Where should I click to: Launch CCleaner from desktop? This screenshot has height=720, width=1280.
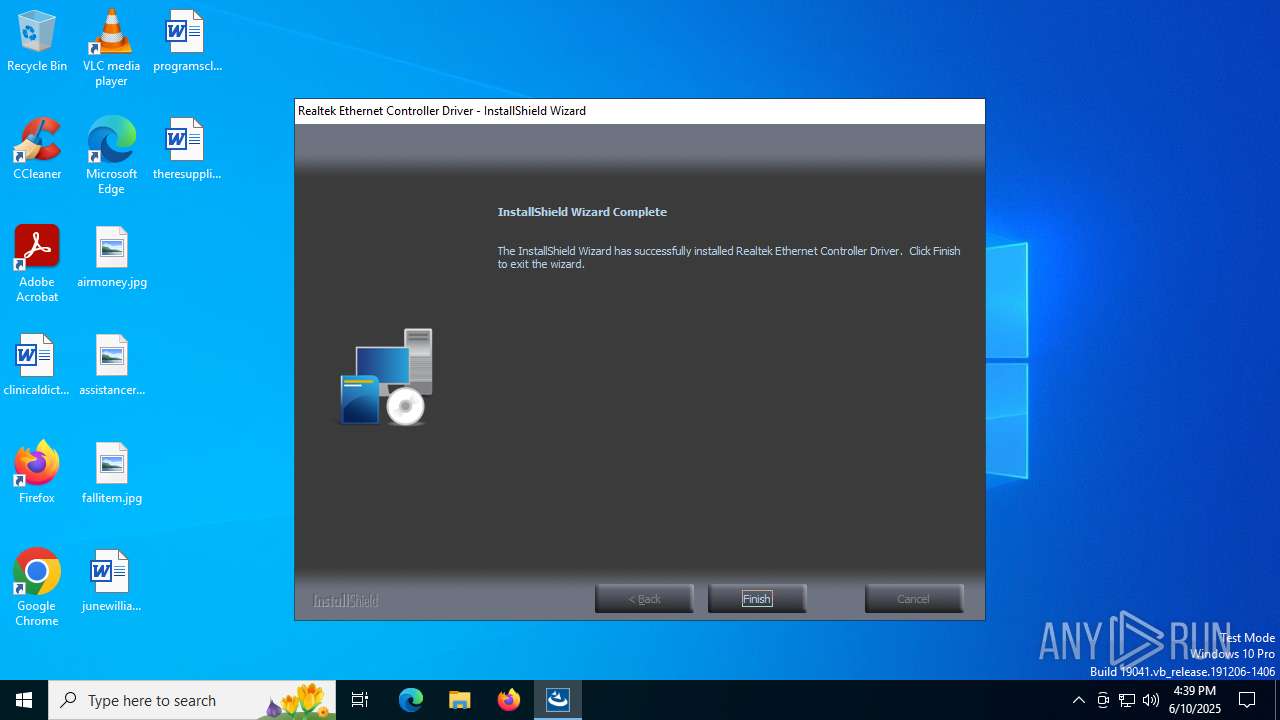(x=37, y=150)
